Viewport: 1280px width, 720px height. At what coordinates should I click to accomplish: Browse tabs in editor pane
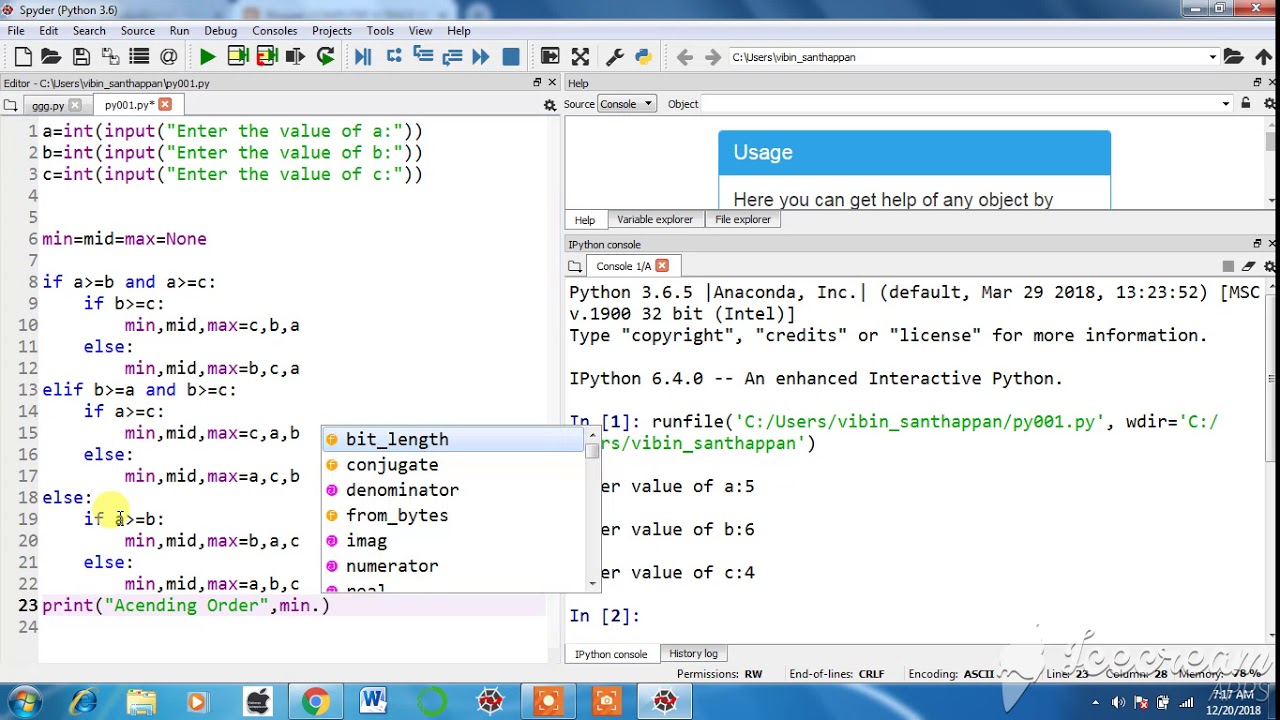pyautogui.click(x=10, y=105)
